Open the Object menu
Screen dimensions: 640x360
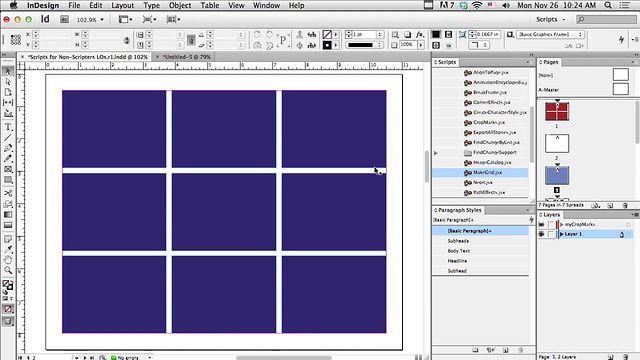point(180,5)
